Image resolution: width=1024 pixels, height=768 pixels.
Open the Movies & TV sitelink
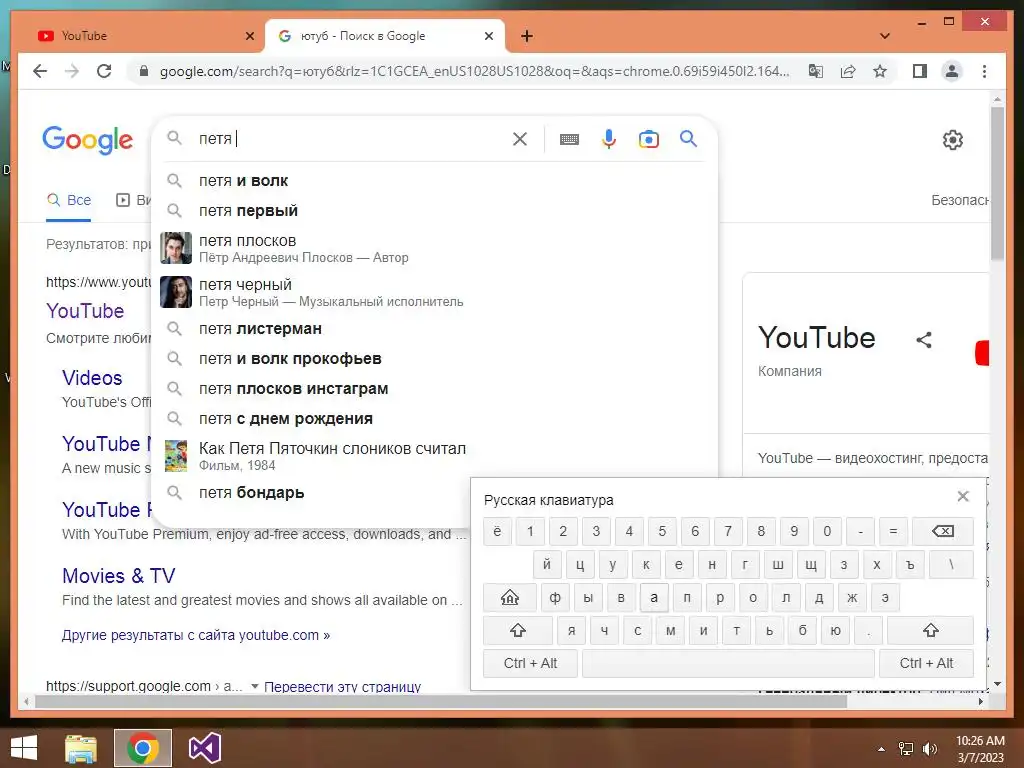click(119, 575)
